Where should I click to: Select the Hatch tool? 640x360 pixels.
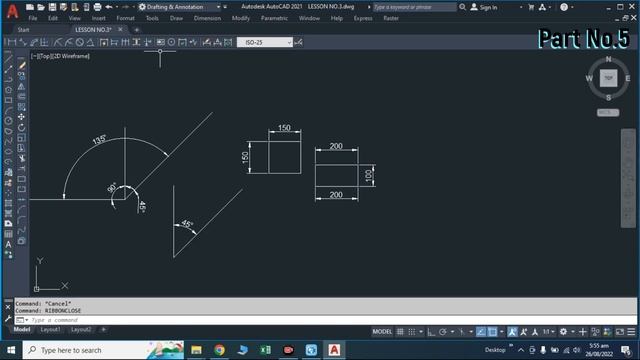click(x=8, y=203)
